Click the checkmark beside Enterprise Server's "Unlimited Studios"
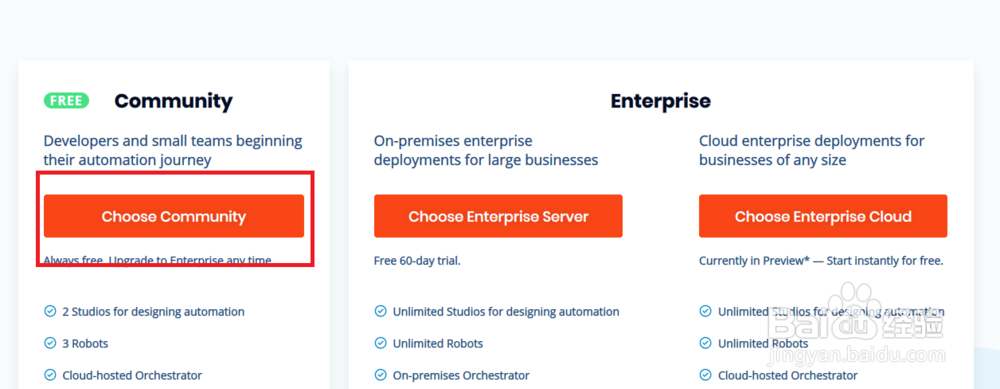This screenshot has width=1000, height=389. tap(380, 312)
